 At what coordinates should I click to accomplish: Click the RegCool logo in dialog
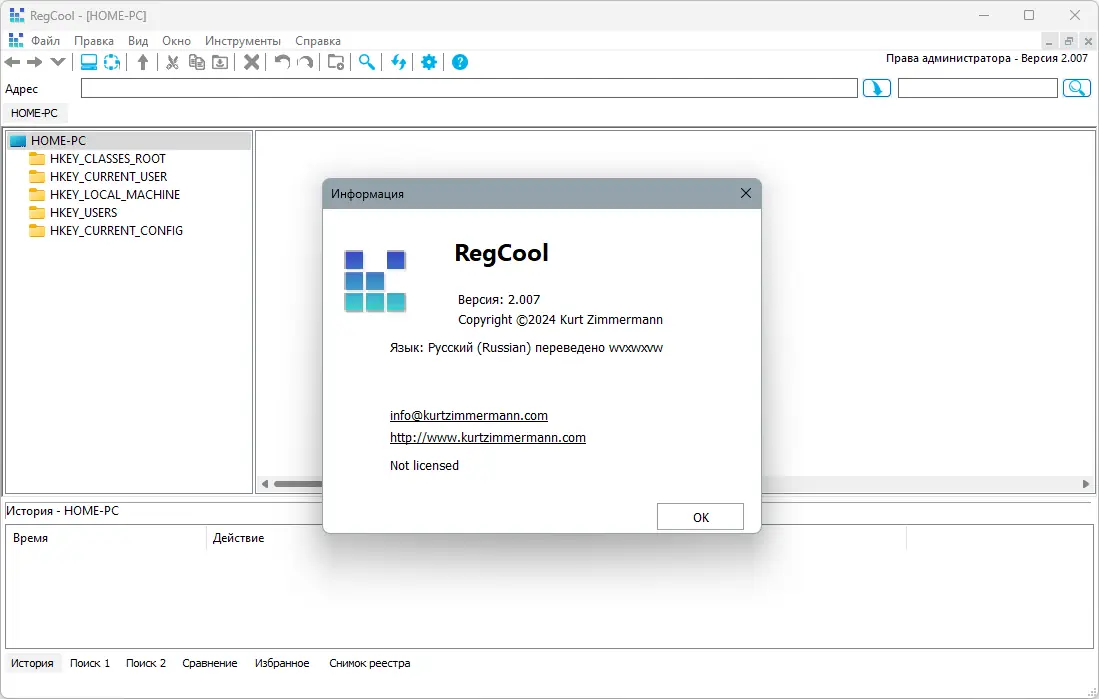tap(375, 281)
